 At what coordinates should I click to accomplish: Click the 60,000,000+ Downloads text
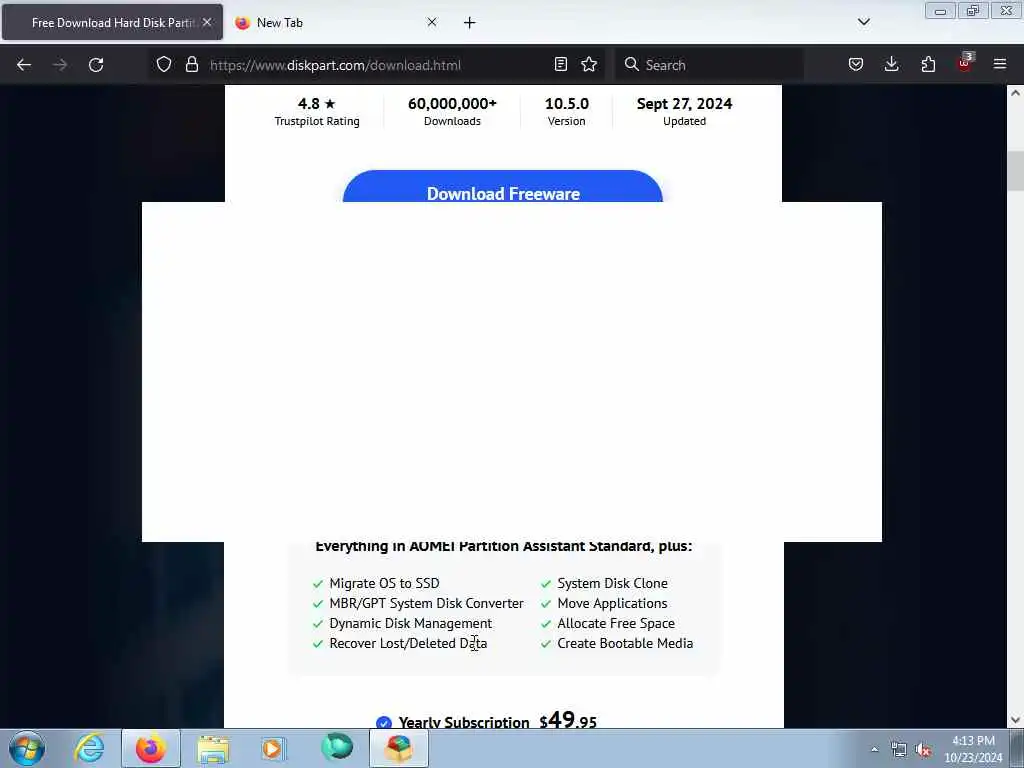pyautogui.click(x=452, y=111)
